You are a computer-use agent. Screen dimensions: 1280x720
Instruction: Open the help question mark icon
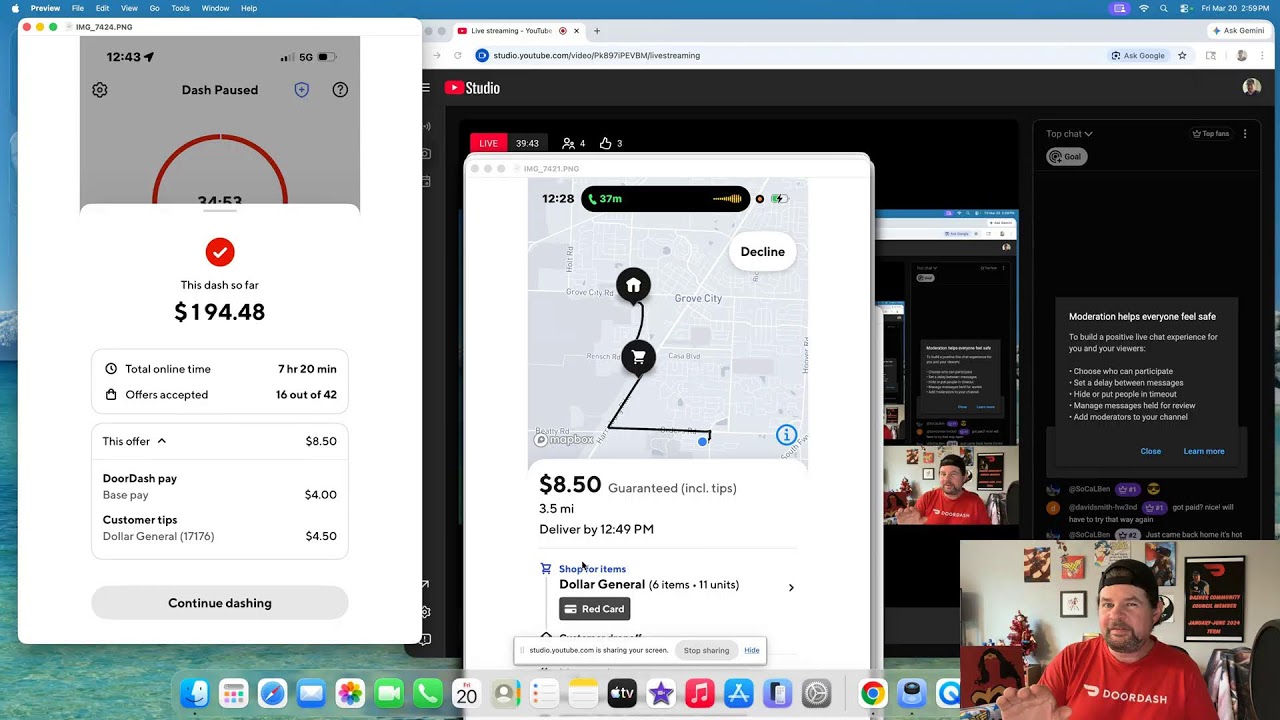coord(340,90)
